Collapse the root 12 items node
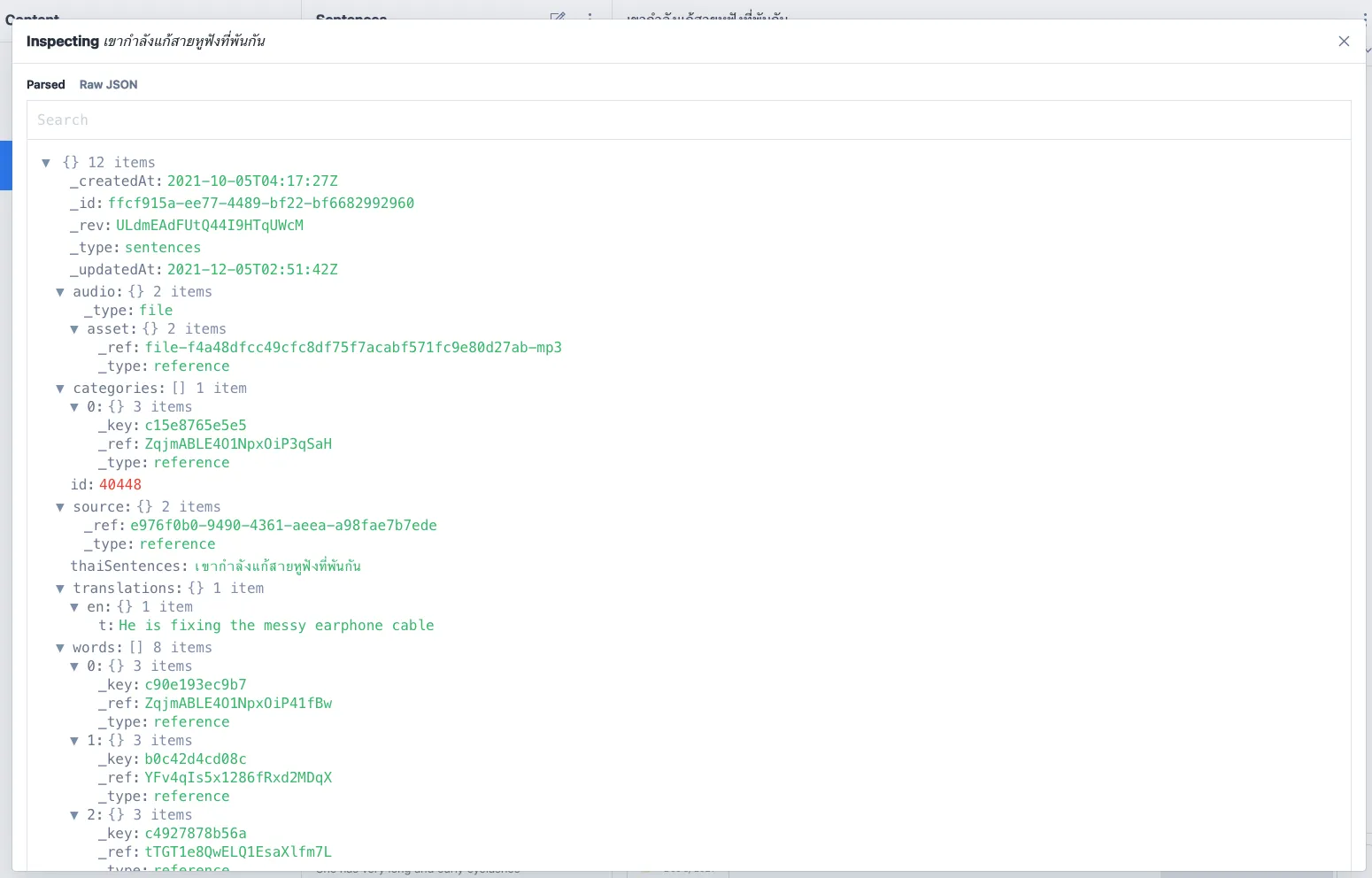The width and height of the screenshot is (1372, 878). point(46,163)
